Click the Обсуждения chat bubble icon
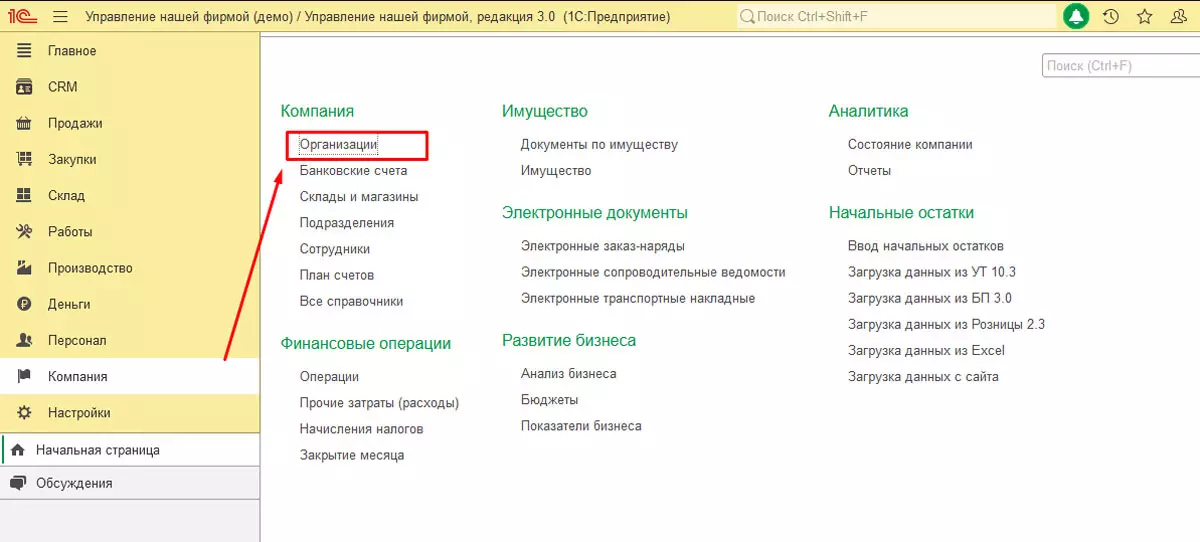Screen dimensions: 1200x542 pyautogui.click(x=18, y=483)
